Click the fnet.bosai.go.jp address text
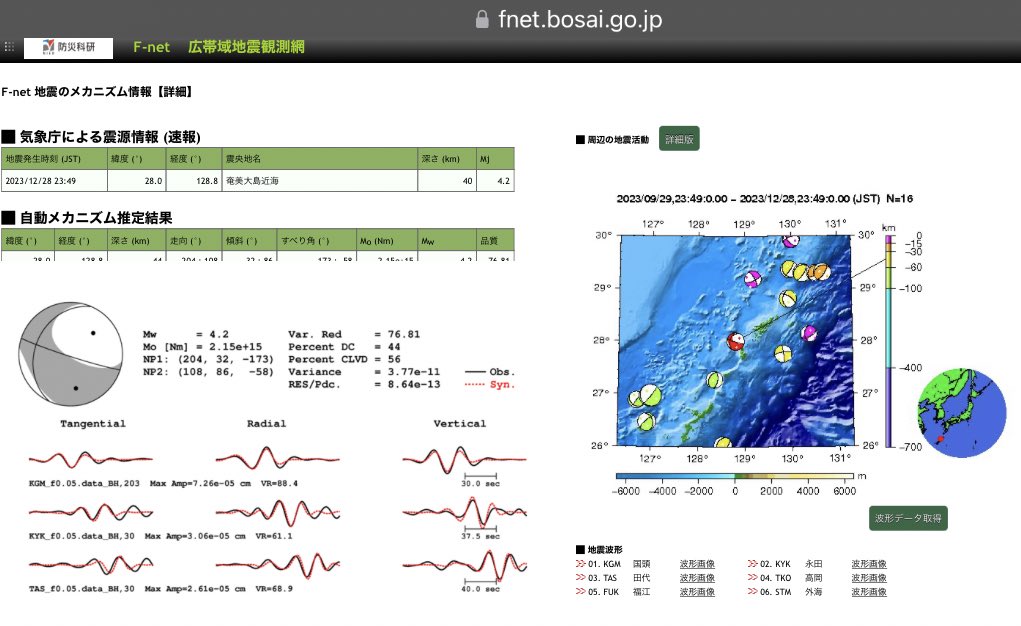Image resolution: width=1021 pixels, height=626 pixels. 580,20
